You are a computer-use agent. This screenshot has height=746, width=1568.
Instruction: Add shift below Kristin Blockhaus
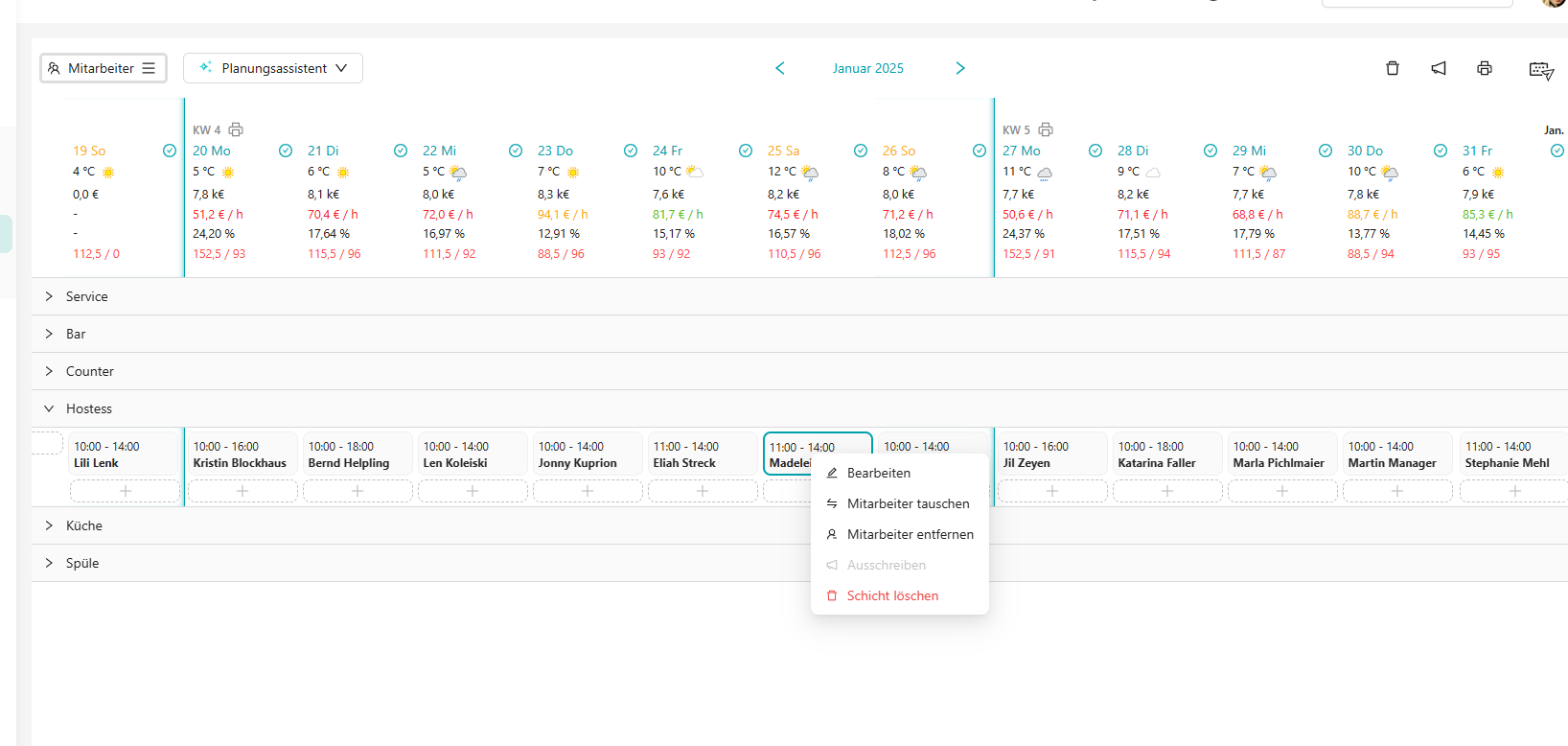tap(242, 491)
